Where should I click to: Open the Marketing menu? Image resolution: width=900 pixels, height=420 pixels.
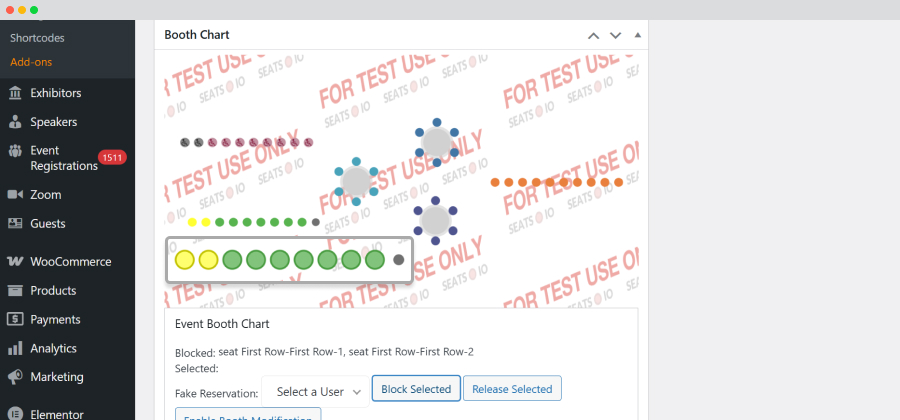tap(57, 377)
